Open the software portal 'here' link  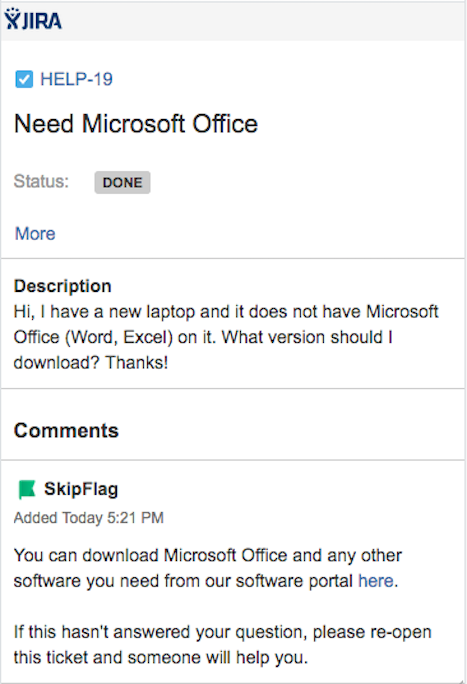(376, 581)
